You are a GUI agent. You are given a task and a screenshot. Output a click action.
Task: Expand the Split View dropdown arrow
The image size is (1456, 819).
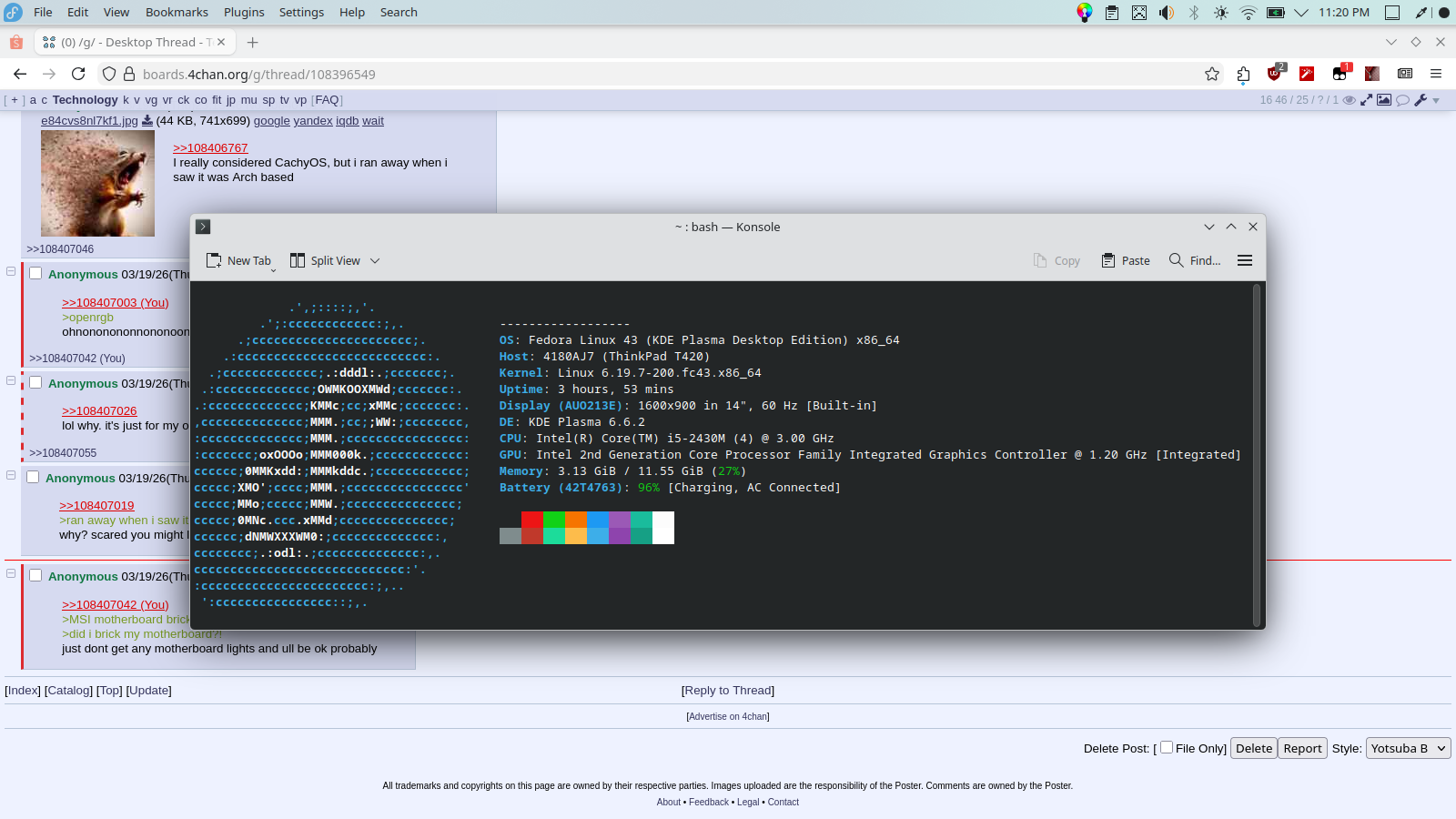tap(375, 260)
